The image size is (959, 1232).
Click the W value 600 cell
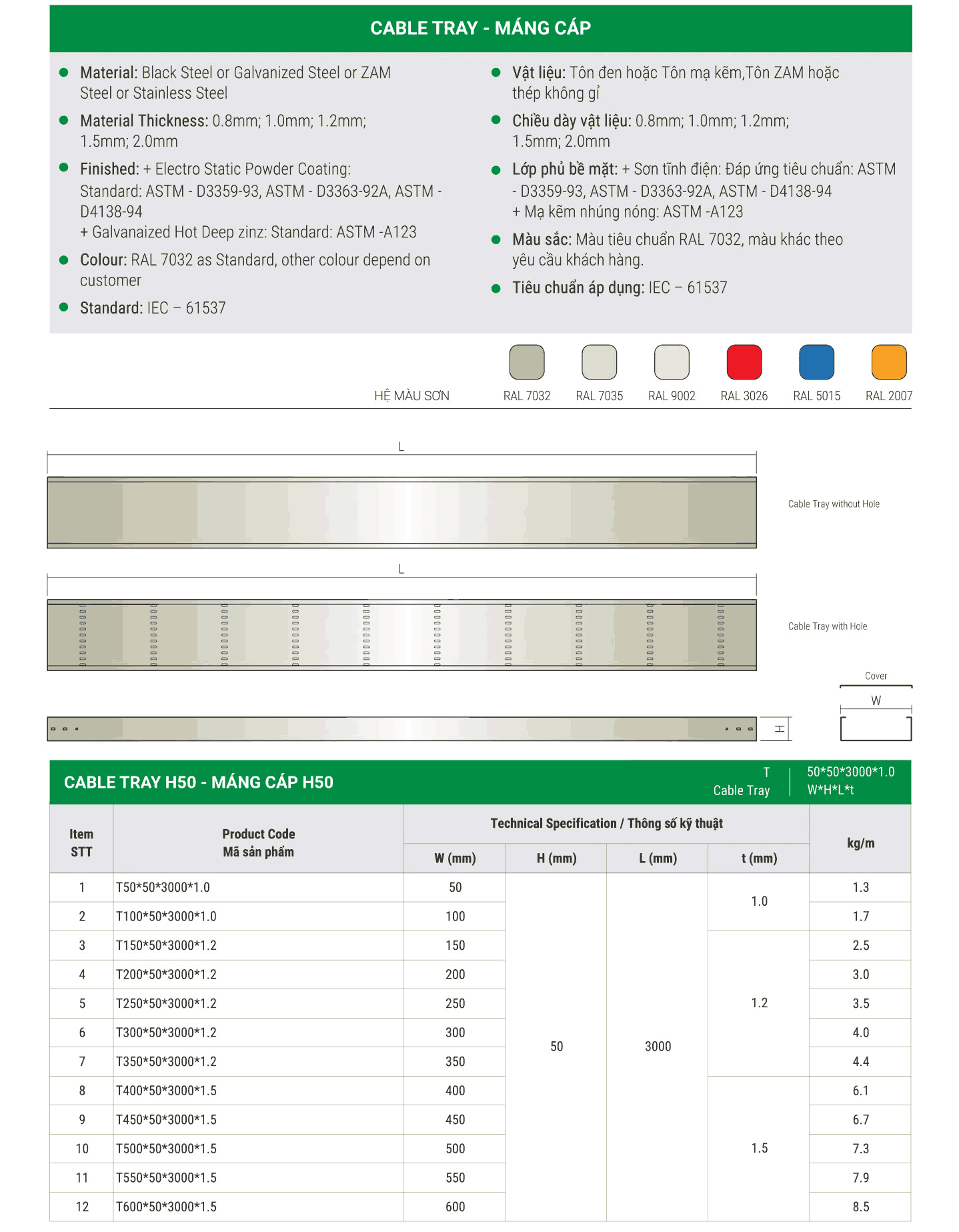455,1206
